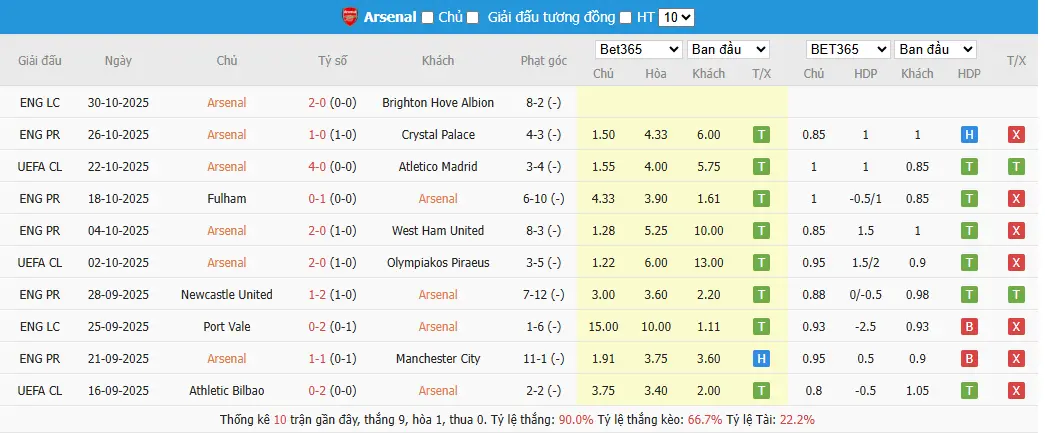Open the first Ban đầu odds dropdown
The image size is (1045, 433).
pyautogui.click(x=729, y=49)
